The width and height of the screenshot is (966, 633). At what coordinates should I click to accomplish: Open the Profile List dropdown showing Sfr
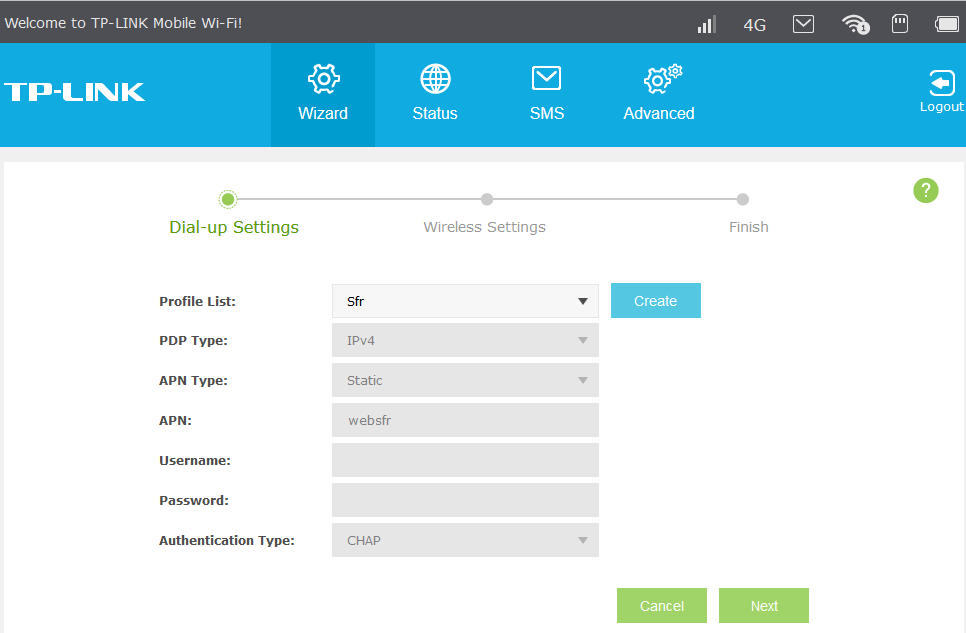tap(465, 301)
